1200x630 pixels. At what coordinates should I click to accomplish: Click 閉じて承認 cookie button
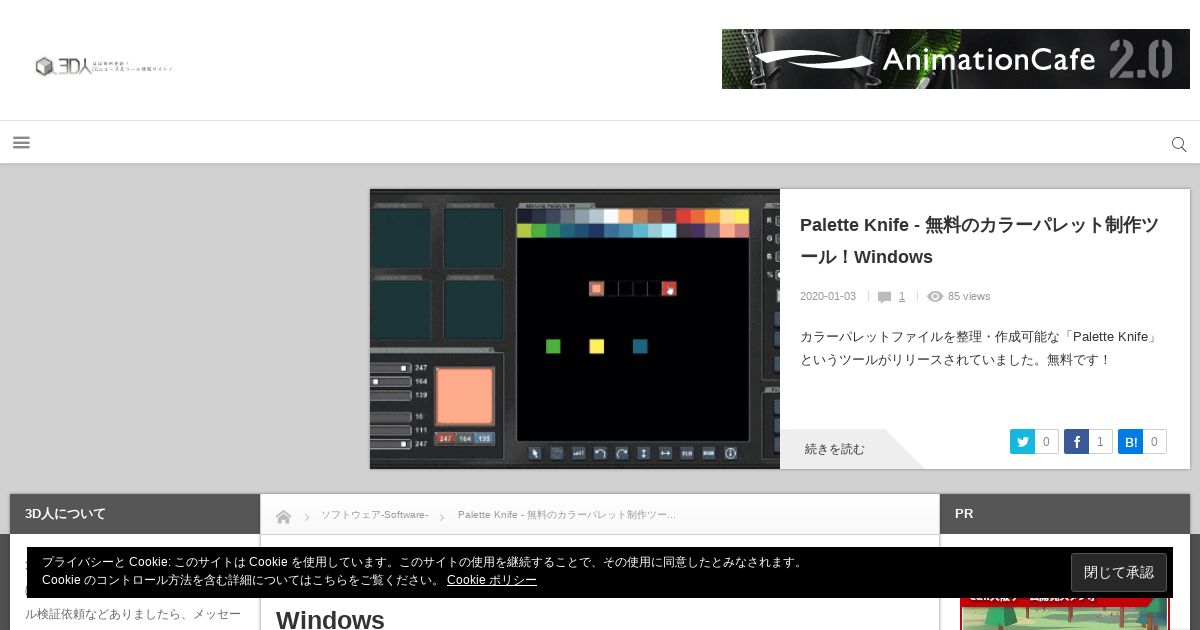[x=1119, y=573]
